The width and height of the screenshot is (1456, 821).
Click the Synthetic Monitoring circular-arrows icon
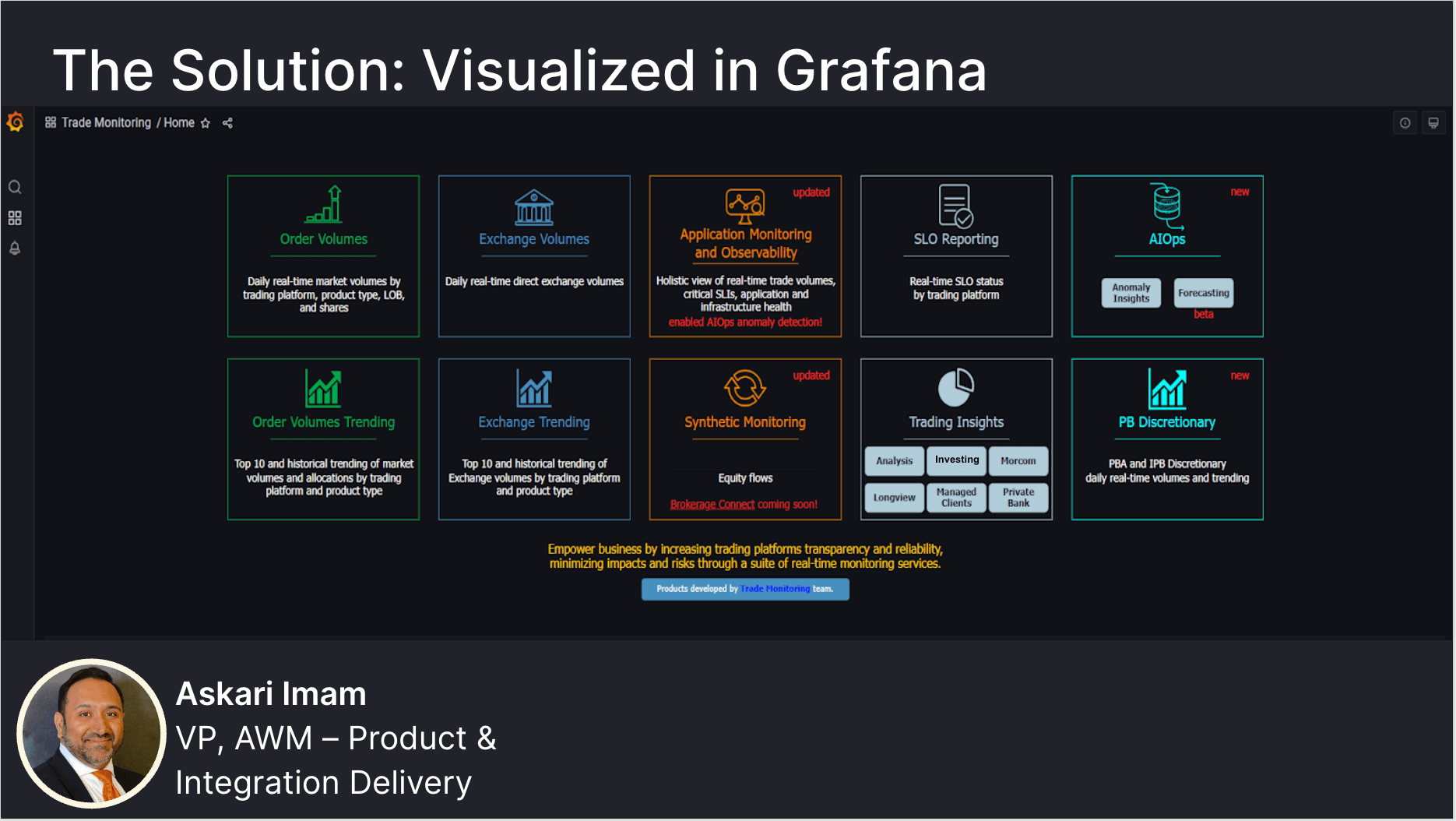744,389
